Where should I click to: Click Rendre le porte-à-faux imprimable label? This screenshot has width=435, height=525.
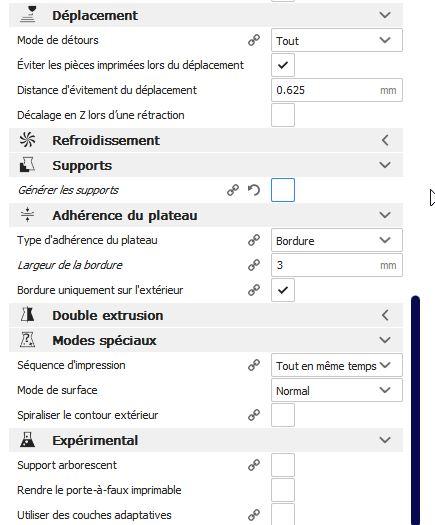[99, 490]
